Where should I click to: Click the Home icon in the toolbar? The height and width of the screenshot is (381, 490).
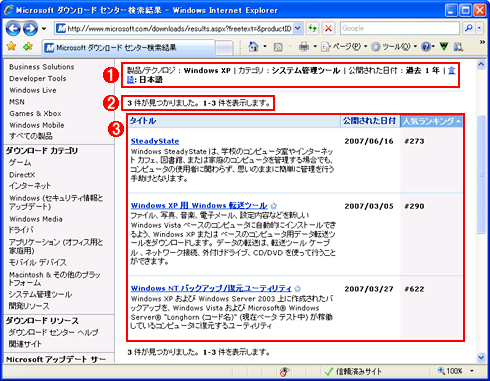[254, 47]
